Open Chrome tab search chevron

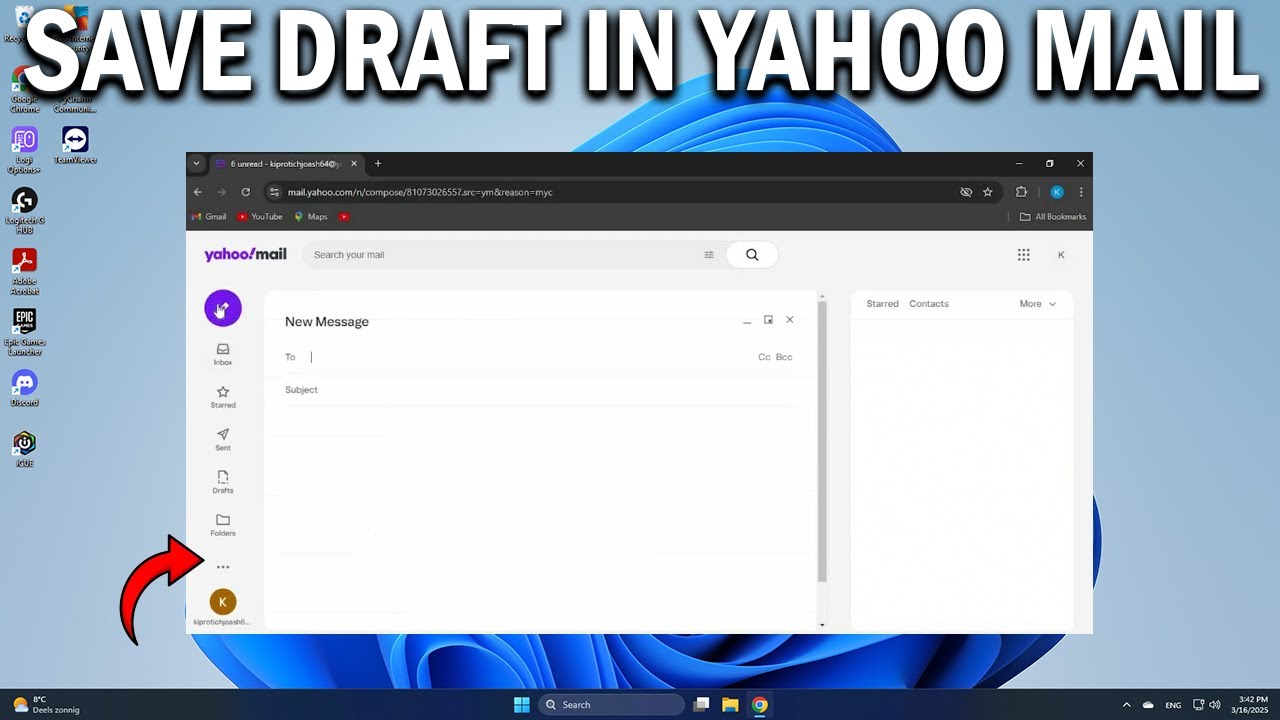coord(197,164)
